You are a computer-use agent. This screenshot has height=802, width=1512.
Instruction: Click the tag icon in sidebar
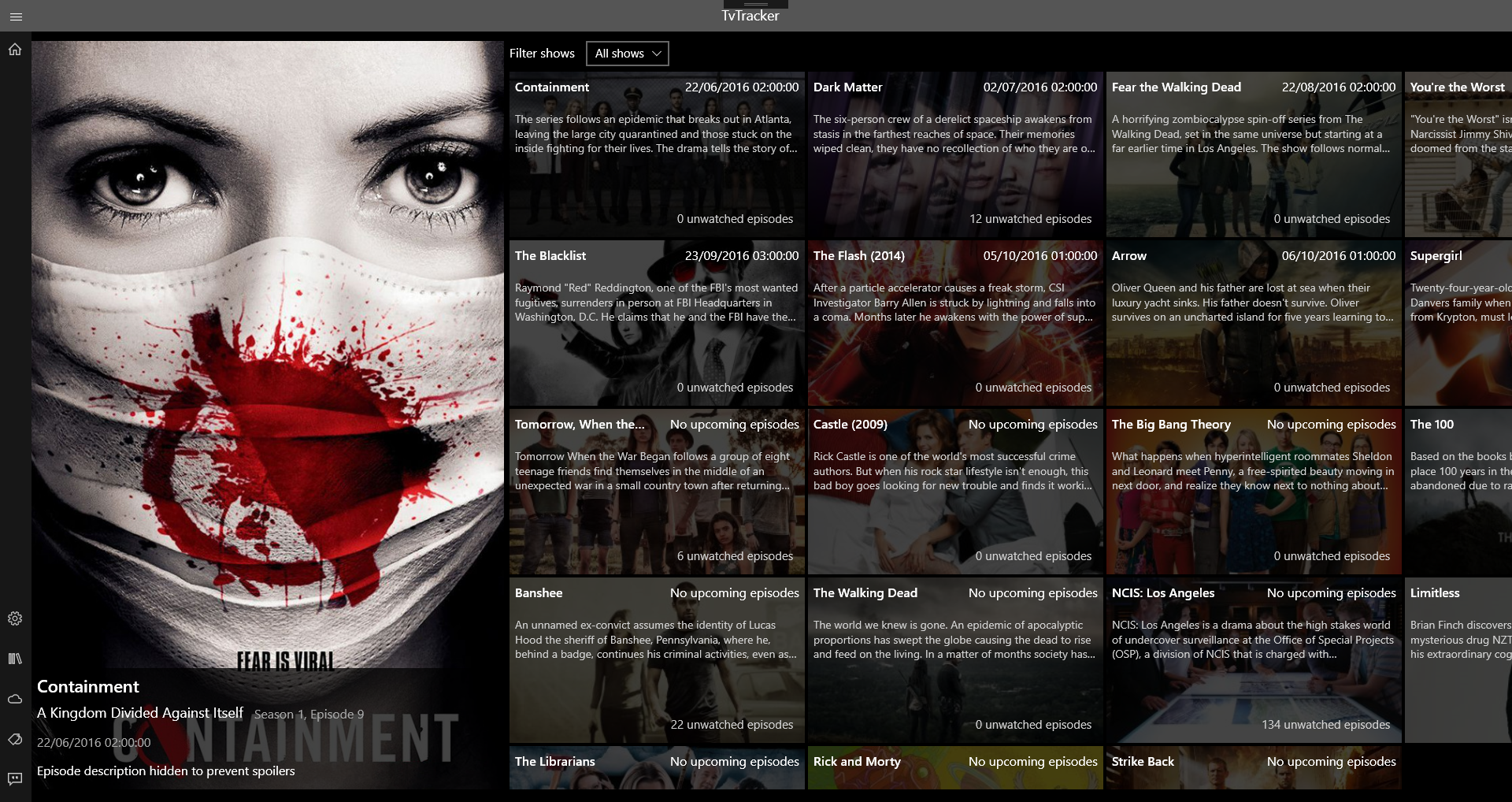[x=15, y=739]
